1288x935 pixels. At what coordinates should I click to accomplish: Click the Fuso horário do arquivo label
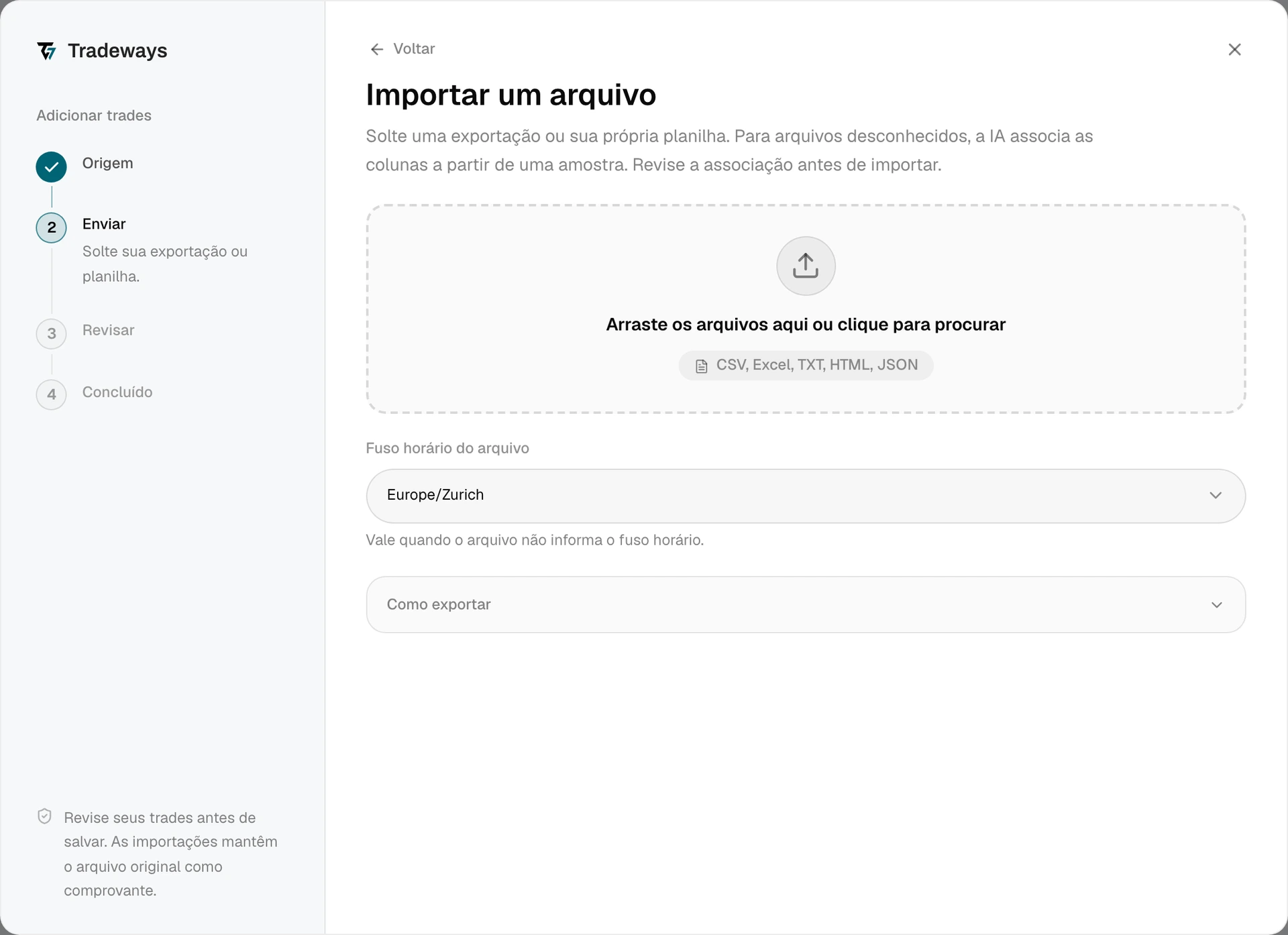click(x=447, y=448)
